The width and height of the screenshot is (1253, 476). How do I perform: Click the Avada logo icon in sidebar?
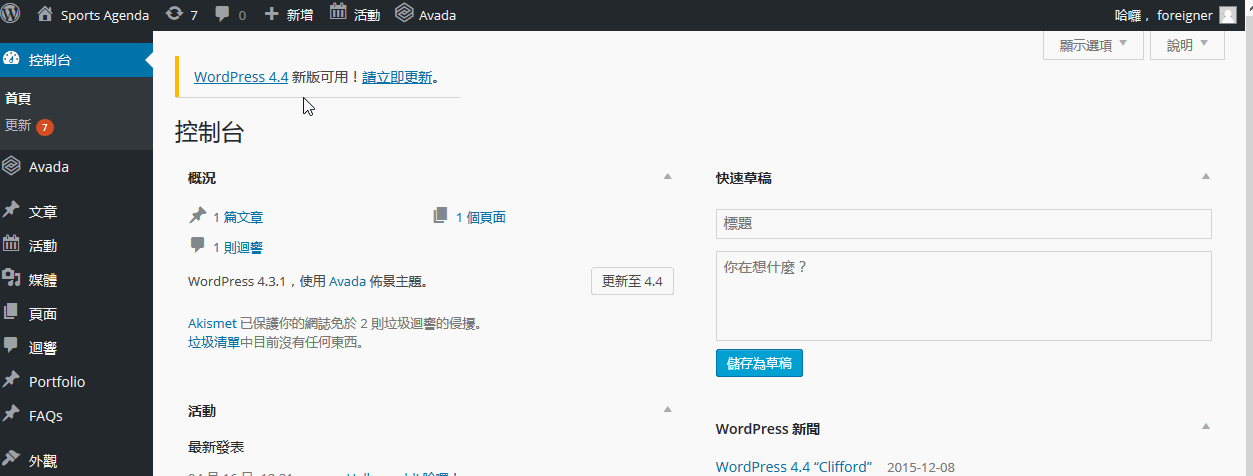(x=12, y=167)
